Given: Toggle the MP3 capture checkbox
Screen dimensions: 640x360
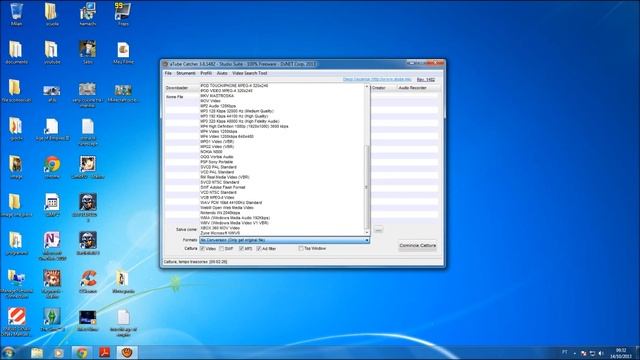Looking at the screenshot, I should click(x=241, y=249).
